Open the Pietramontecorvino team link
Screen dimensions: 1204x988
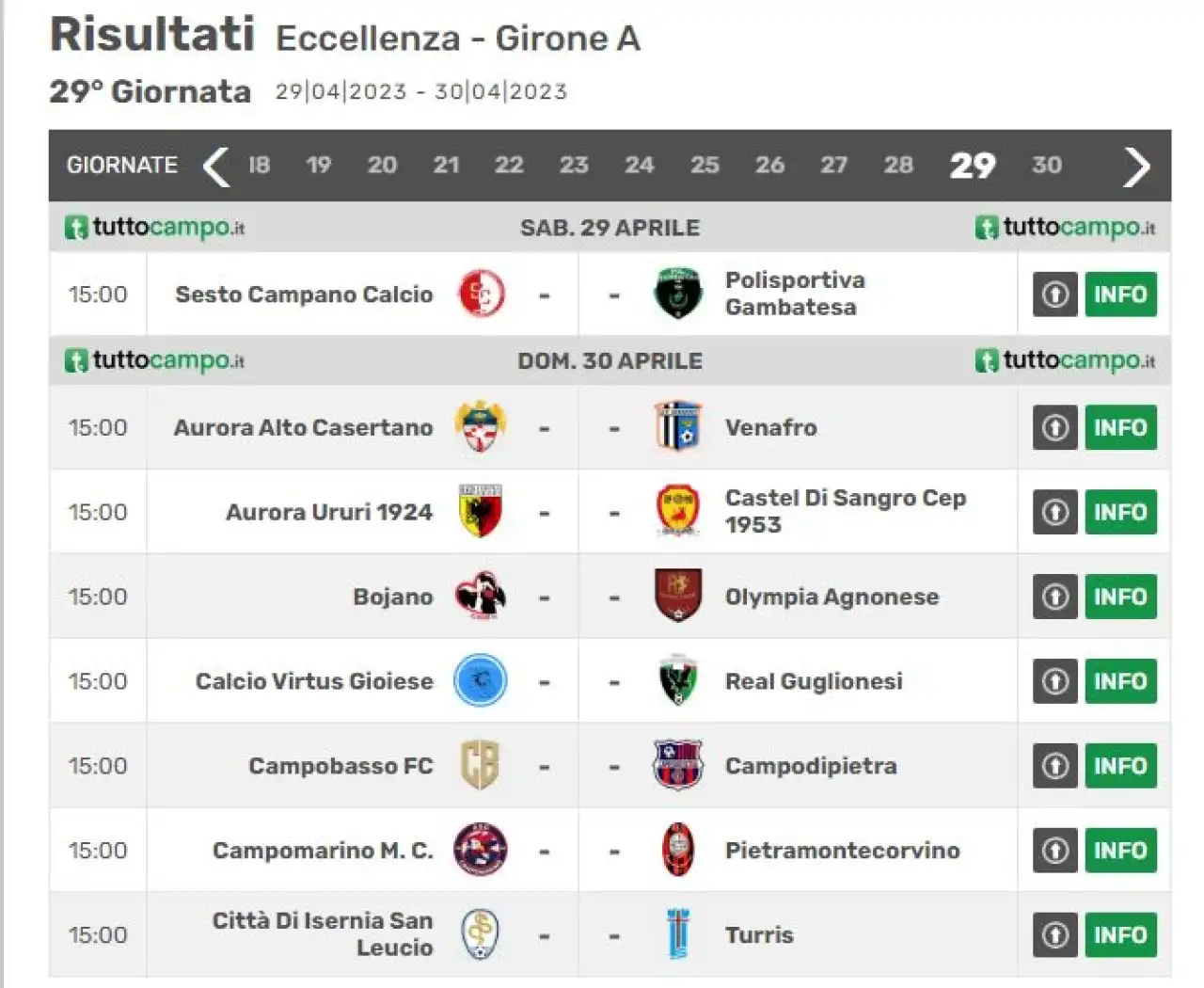click(843, 851)
